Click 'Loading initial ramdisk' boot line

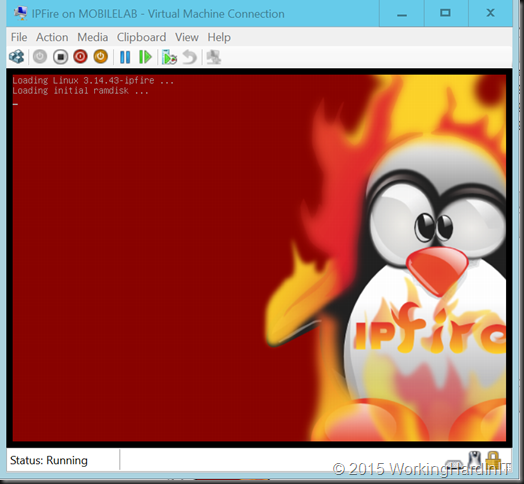[x=81, y=91]
